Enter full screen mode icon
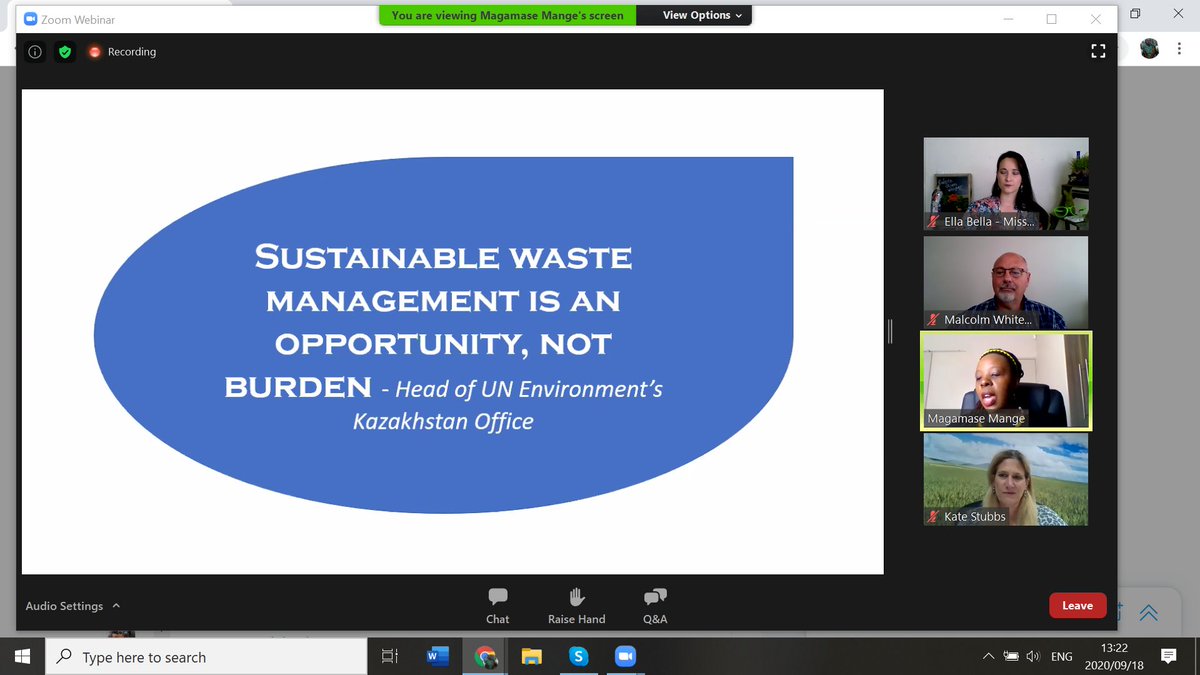 pyautogui.click(x=1098, y=51)
